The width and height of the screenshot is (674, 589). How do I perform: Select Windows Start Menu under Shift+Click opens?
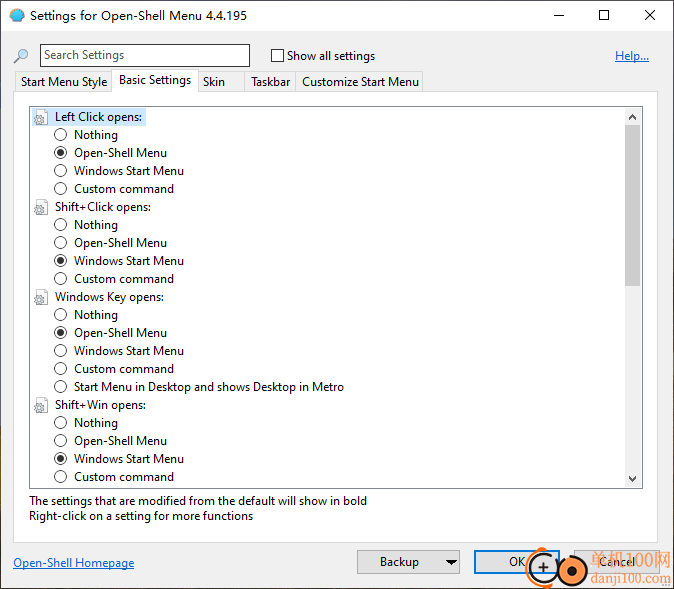coord(61,261)
